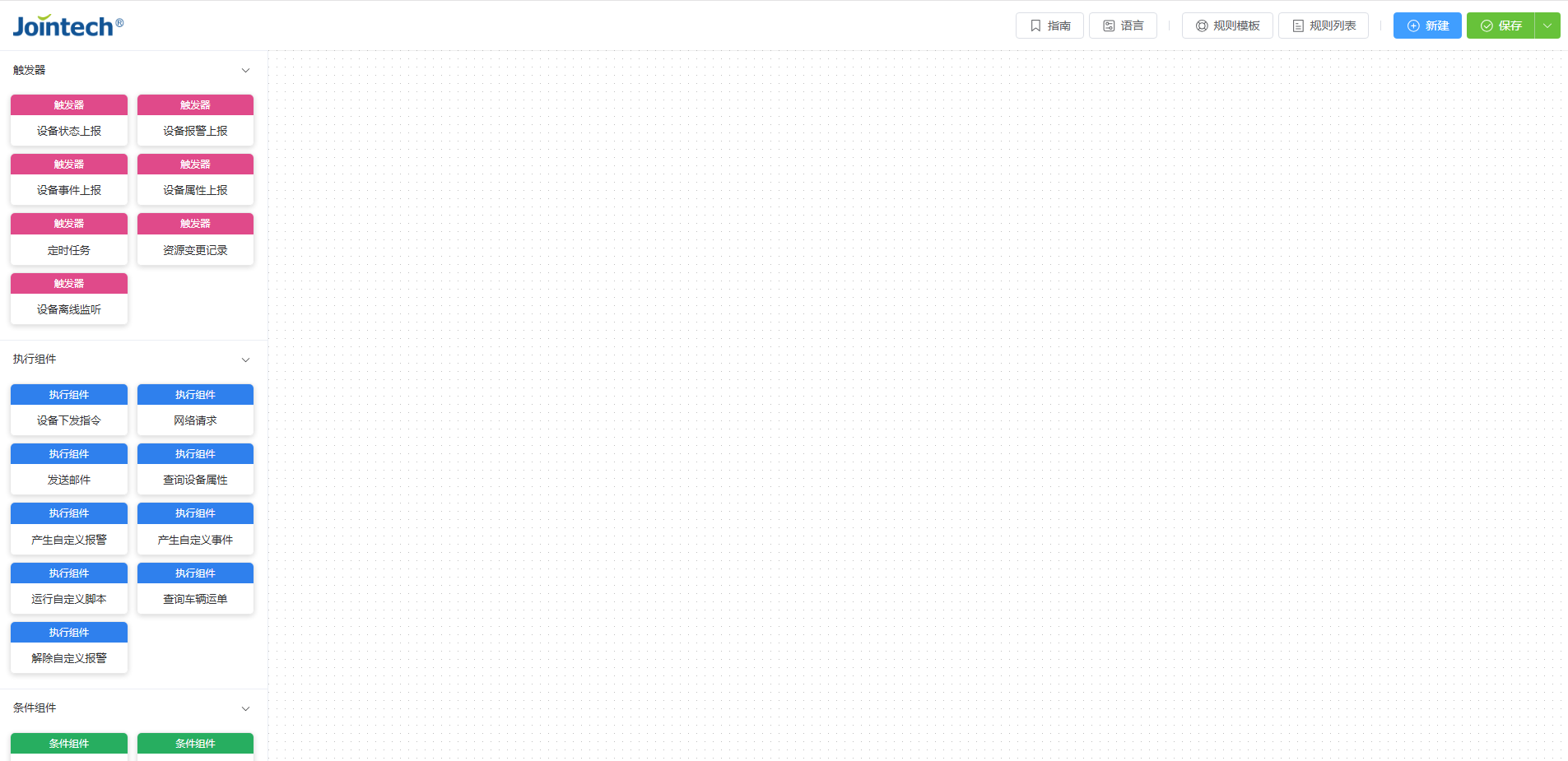Screen dimensions: 1568x761
Task: Open the 语言 language selector
Action: (x=1123, y=26)
